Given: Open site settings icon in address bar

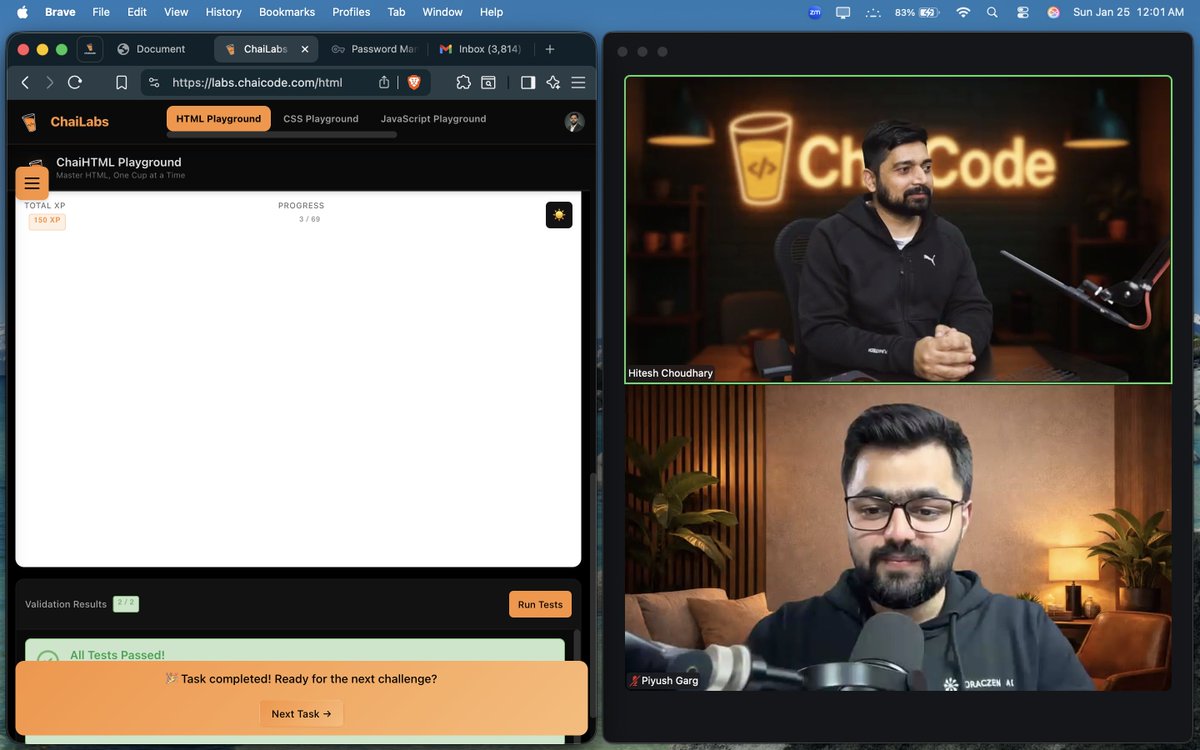Looking at the screenshot, I should [x=154, y=83].
